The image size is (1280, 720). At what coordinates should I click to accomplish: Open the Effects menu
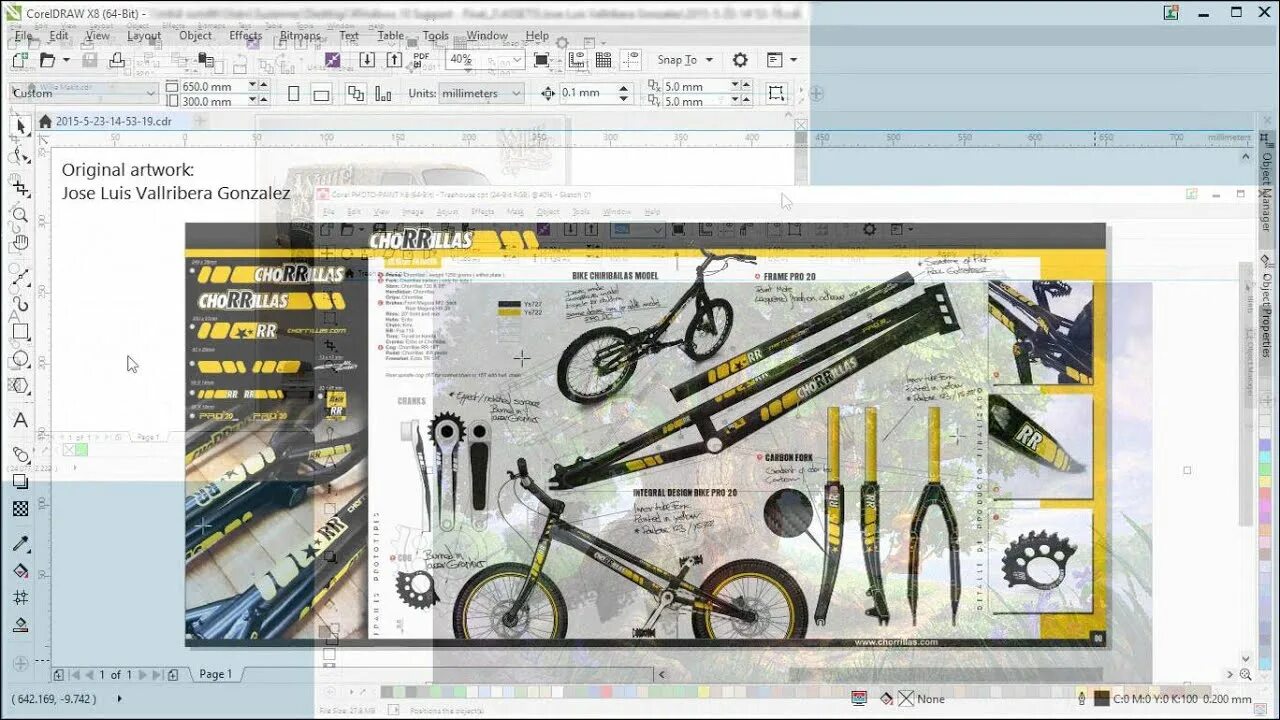coord(245,36)
